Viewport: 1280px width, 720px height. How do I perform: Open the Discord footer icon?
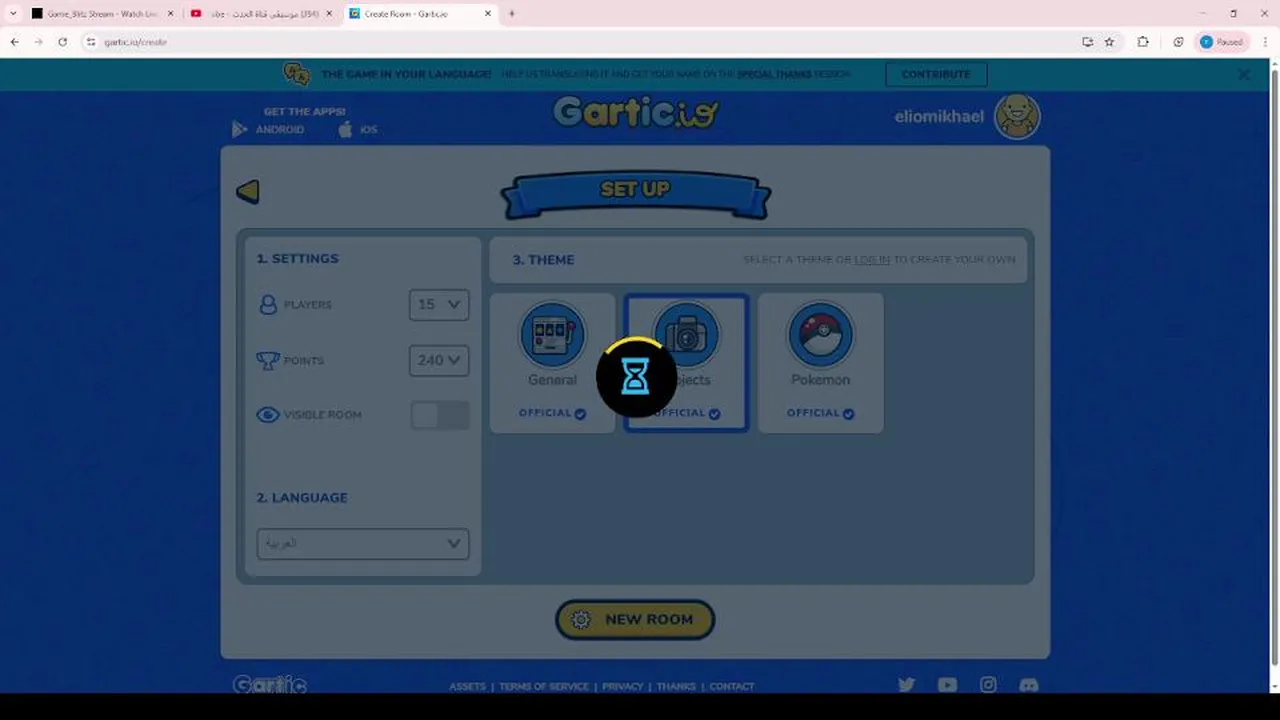point(1029,685)
